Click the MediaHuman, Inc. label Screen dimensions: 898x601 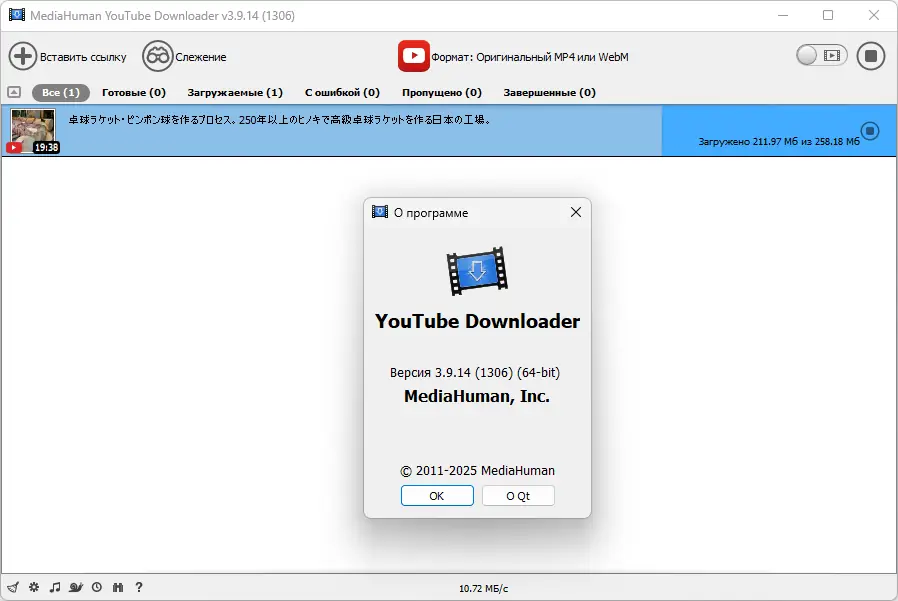click(x=476, y=396)
